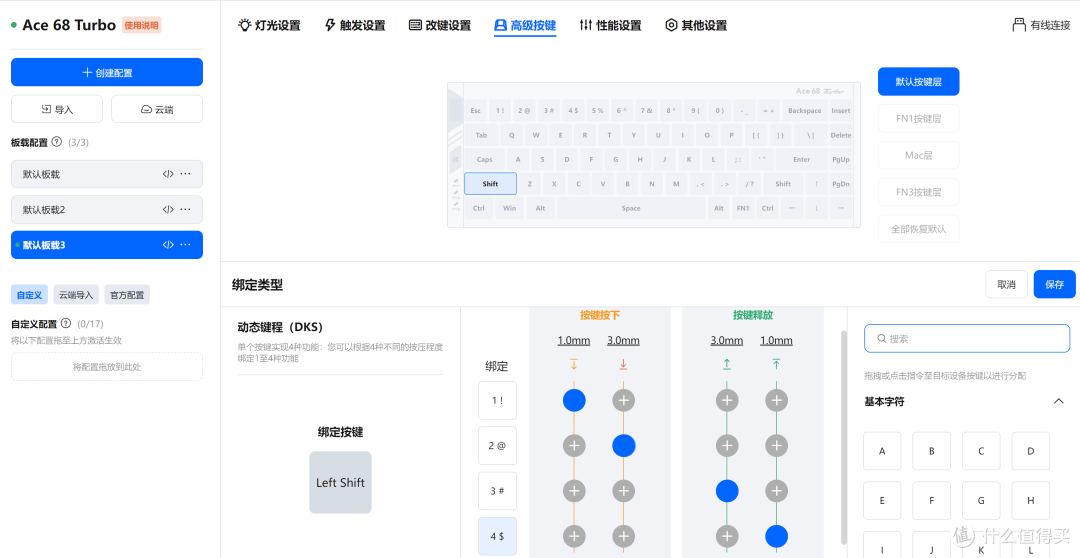Open code icon on 默认板载2 row

(x=168, y=209)
